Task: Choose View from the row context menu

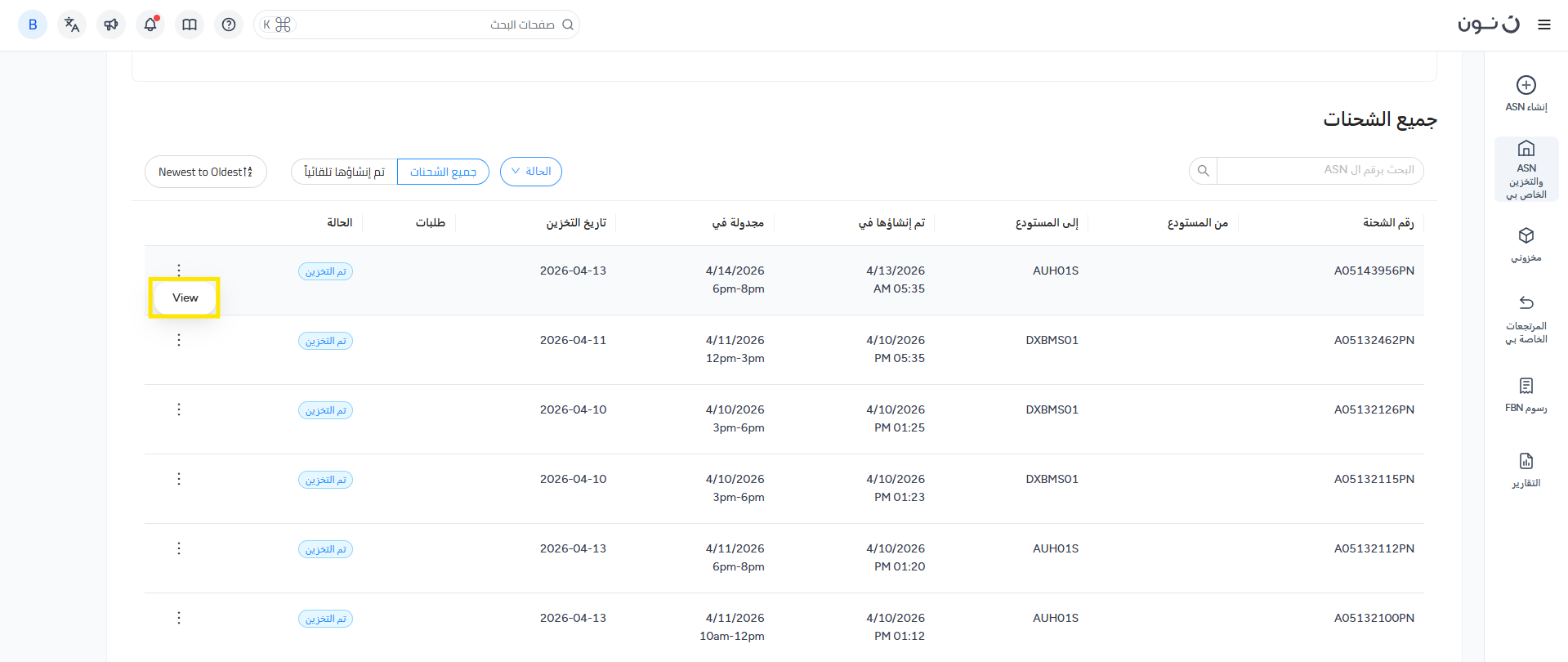Action: pyautogui.click(x=185, y=297)
